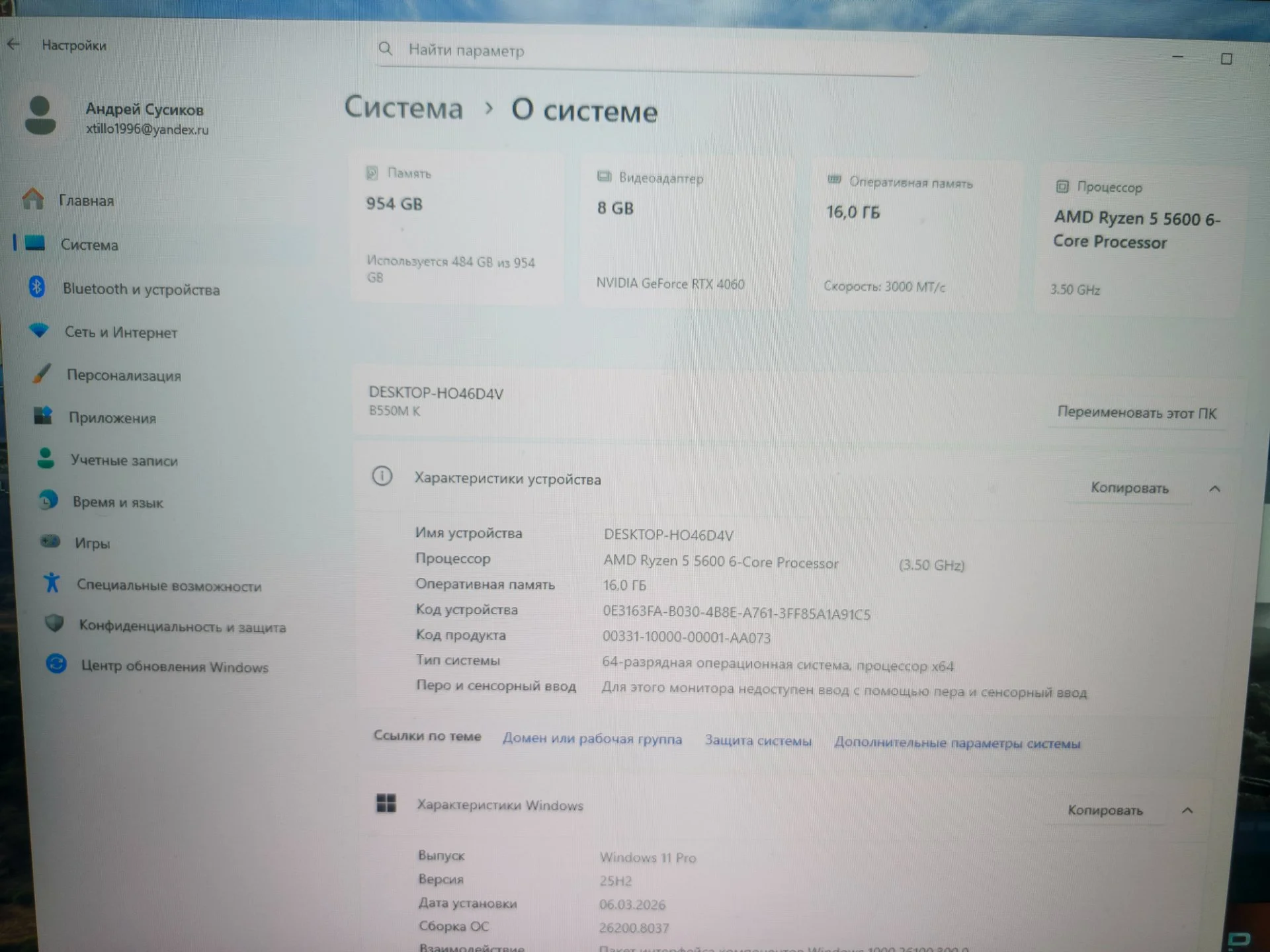The image size is (1270, 952).
Task: Click the Приложения apps icon
Action: (43, 416)
